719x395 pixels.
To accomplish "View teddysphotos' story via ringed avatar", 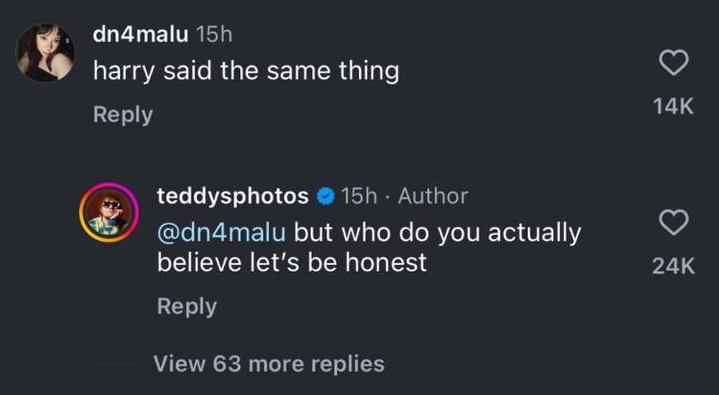I will point(109,212).
